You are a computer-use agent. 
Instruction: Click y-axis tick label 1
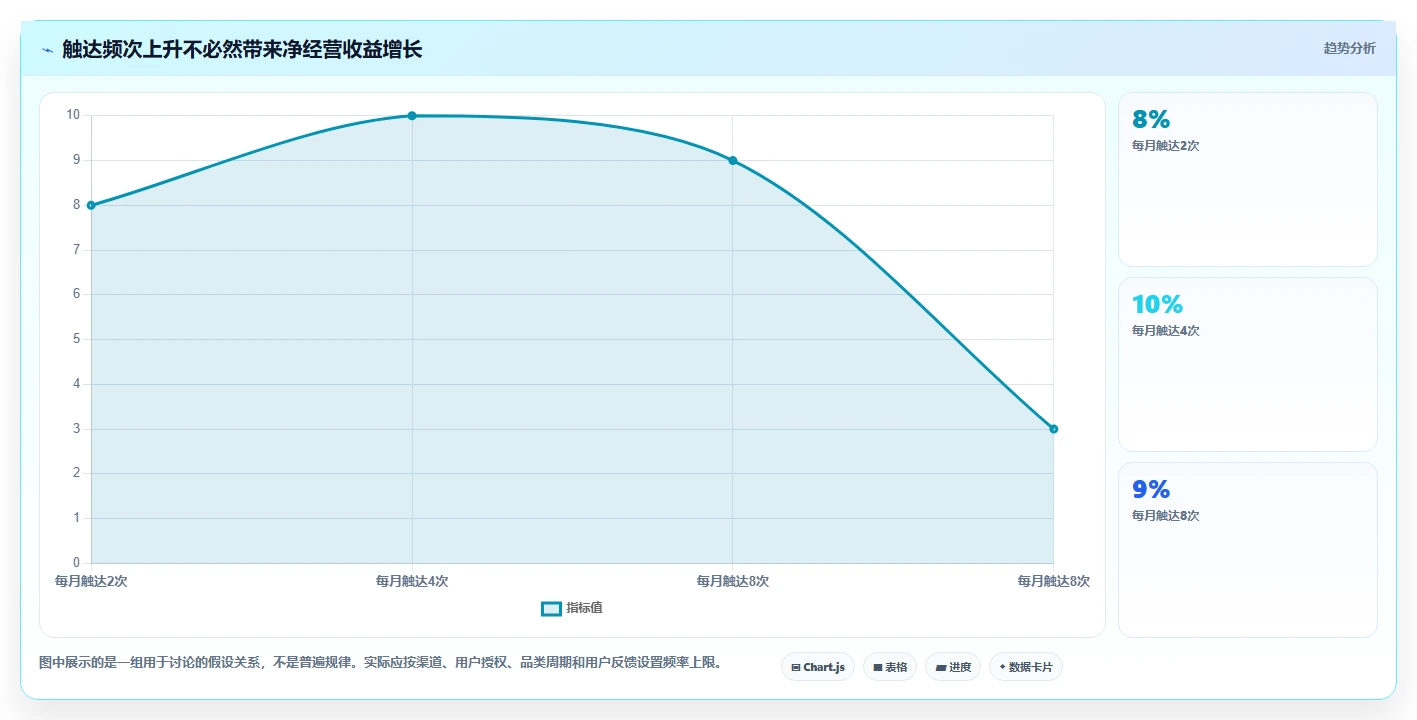click(76, 518)
